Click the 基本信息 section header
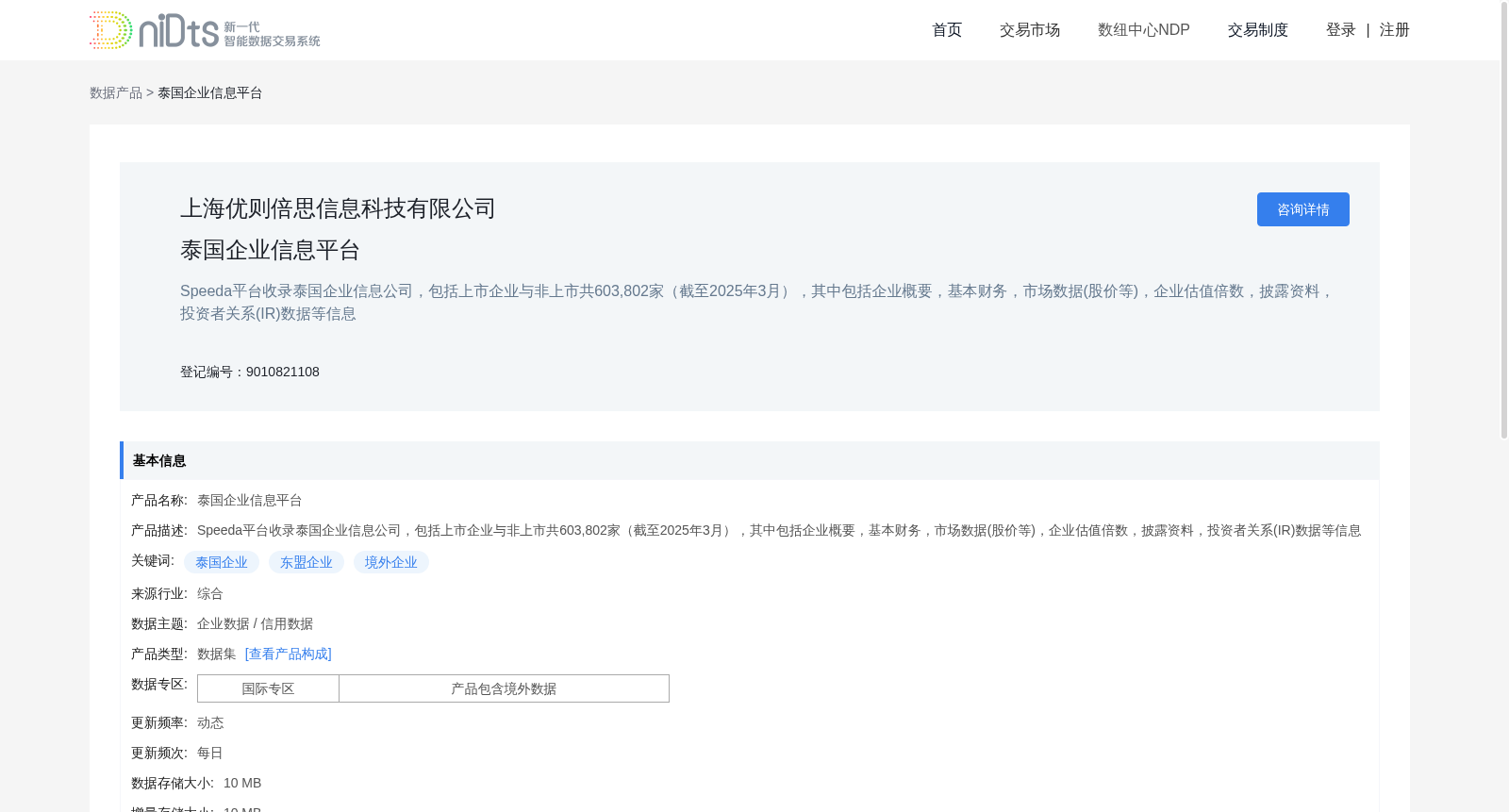1509x812 pixels. (x=750, y=460)
